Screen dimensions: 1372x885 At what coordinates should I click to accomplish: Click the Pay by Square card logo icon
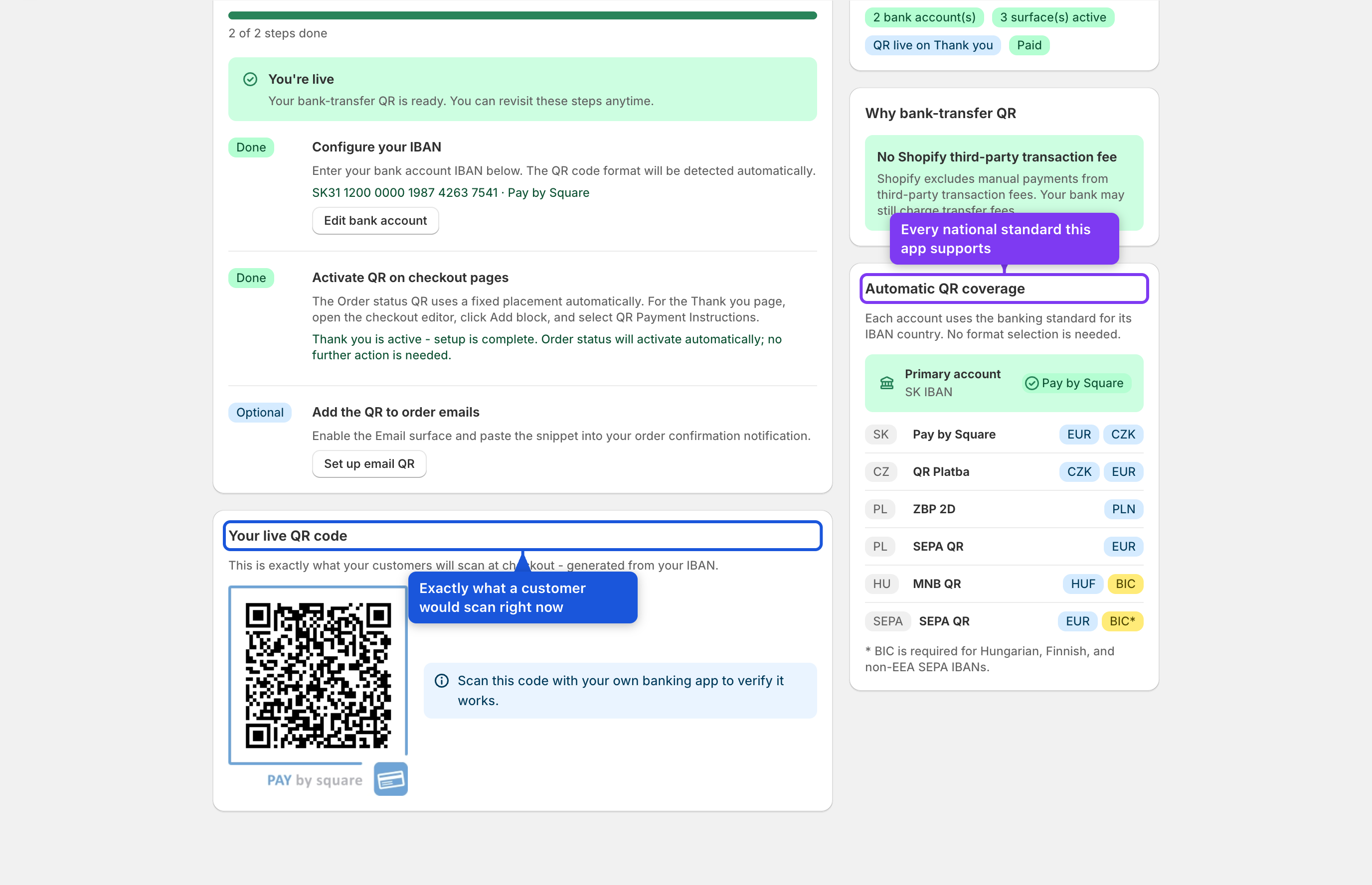391,779
